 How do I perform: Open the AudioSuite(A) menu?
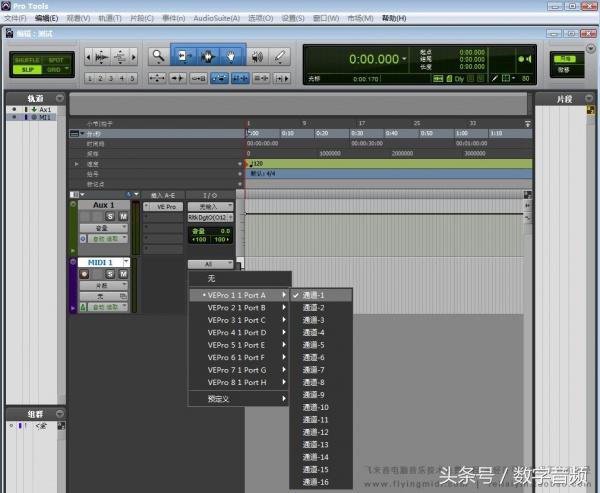tap(217, 18)
